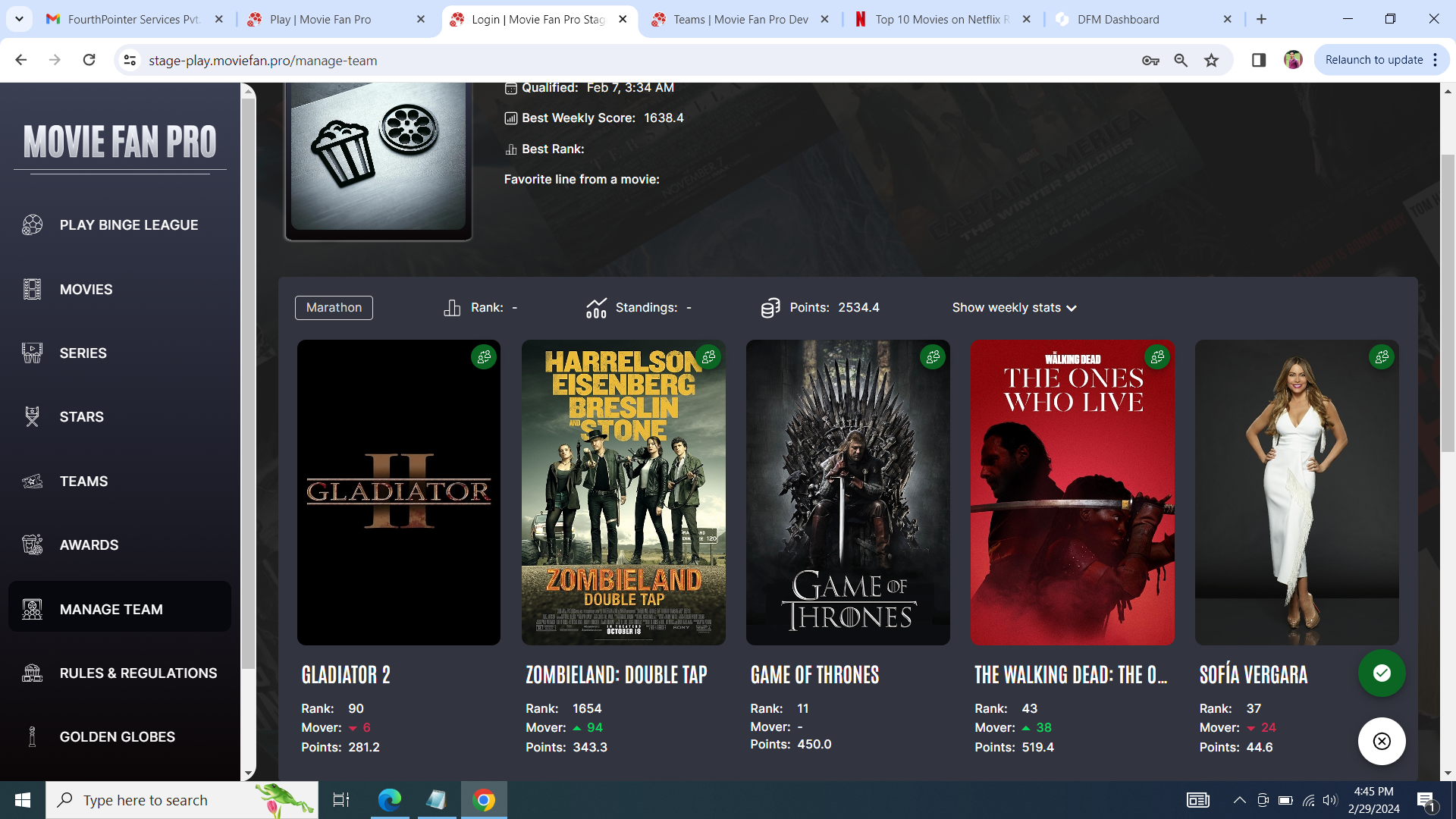Open The Walking Dead poster thumbnail
1456x819 pixels.
pos(1072,493)
